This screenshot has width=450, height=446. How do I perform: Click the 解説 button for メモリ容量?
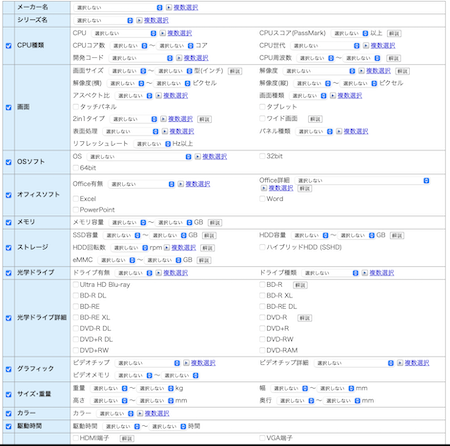pyautogui.click(x=215, y=223)
